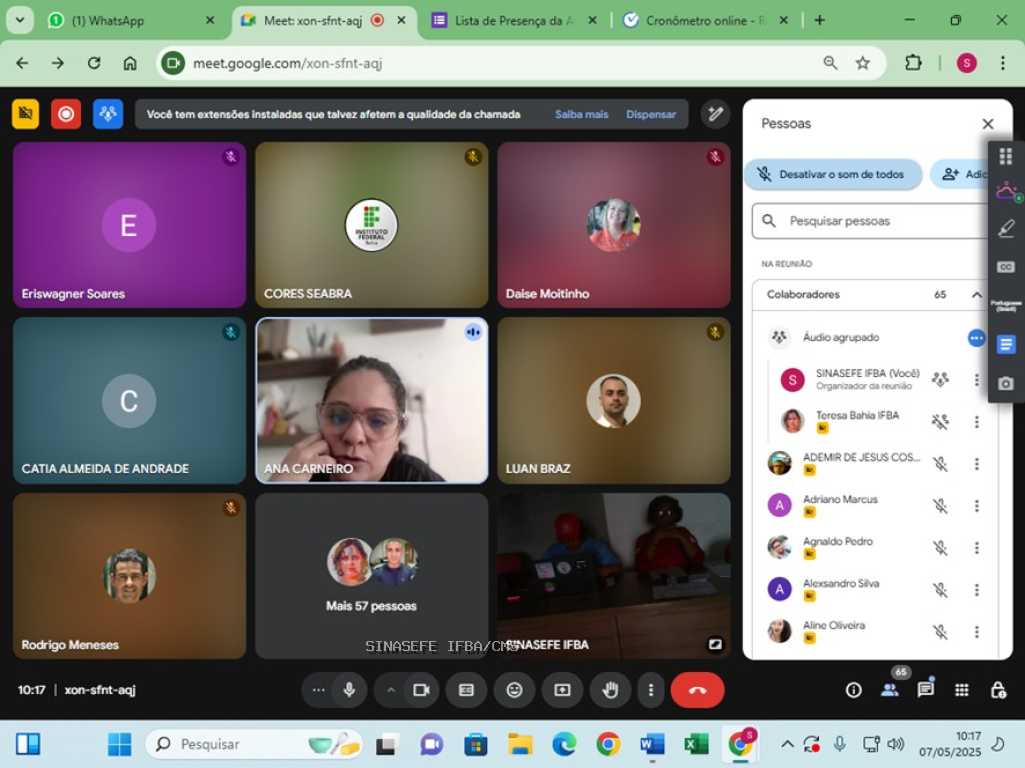Reload the Meet page
Image resolution: width=1025 pixels, height=768 pixels.
tap(94, 63)
